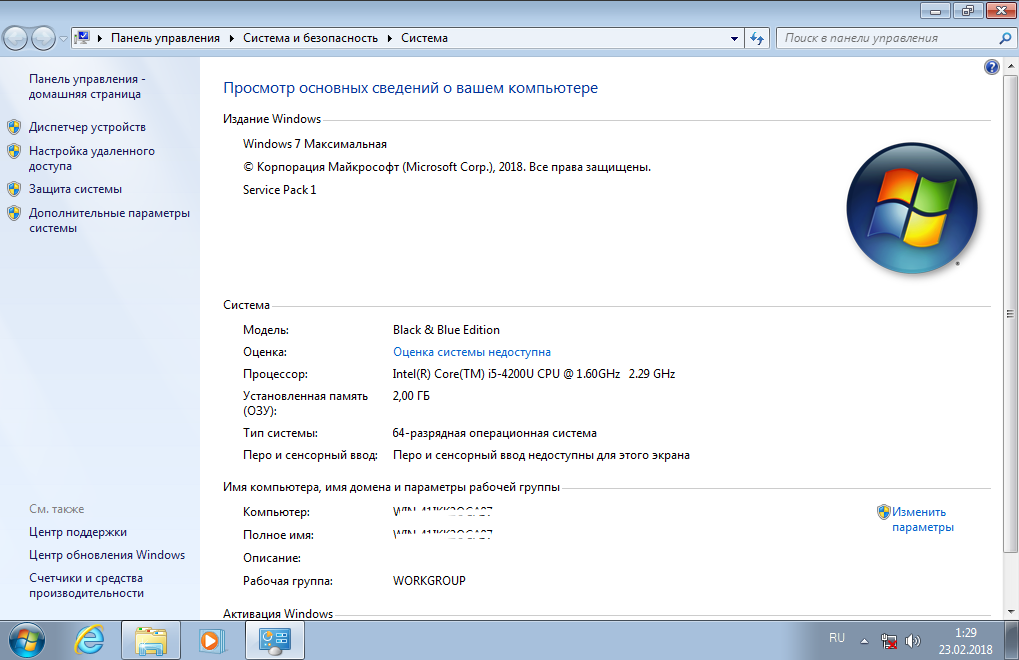Screen dimensions: 1019x660
Task: Open address bar history dropdown arrow
Action: [734, 38]
